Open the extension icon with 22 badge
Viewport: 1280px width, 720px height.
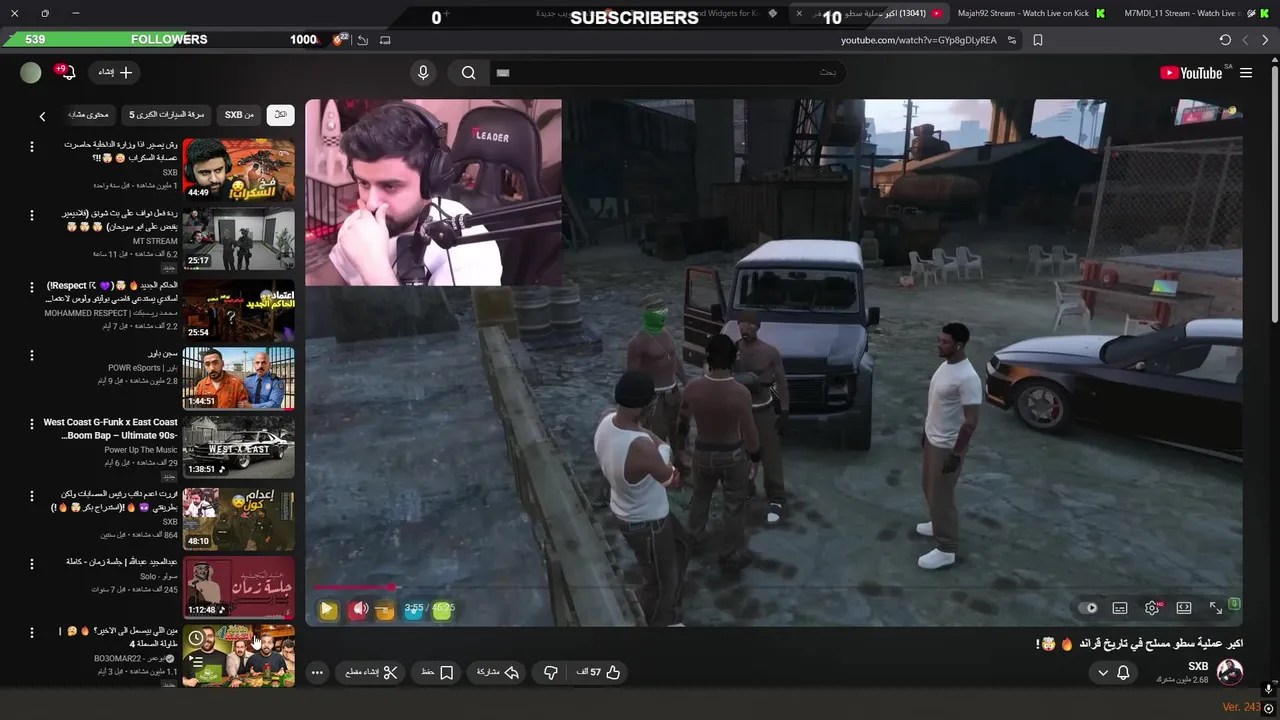pyautogui.click(x=340, y=40)
